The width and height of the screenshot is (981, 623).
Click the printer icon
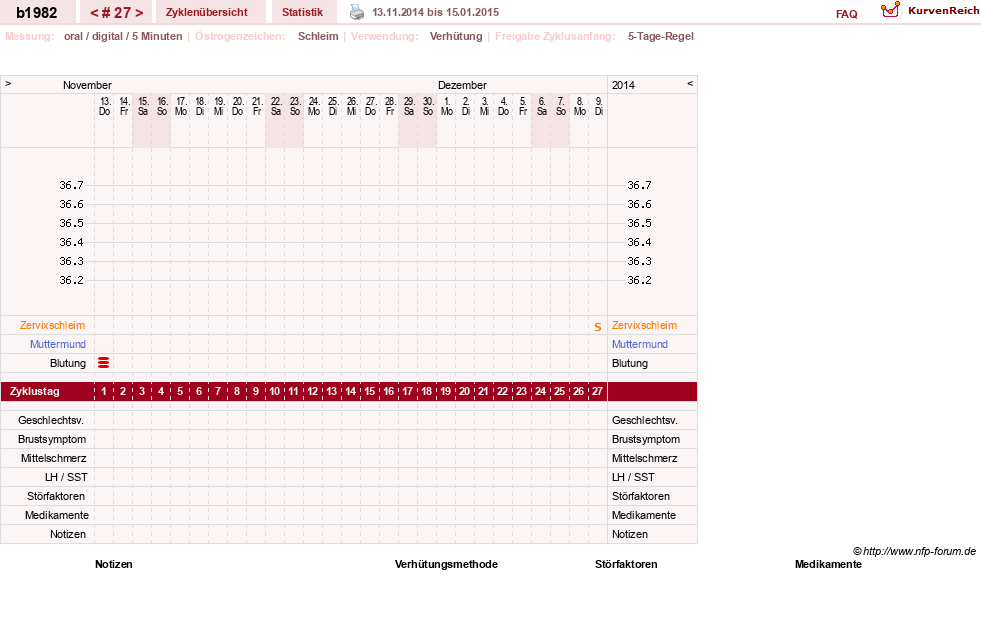point(357,12)
